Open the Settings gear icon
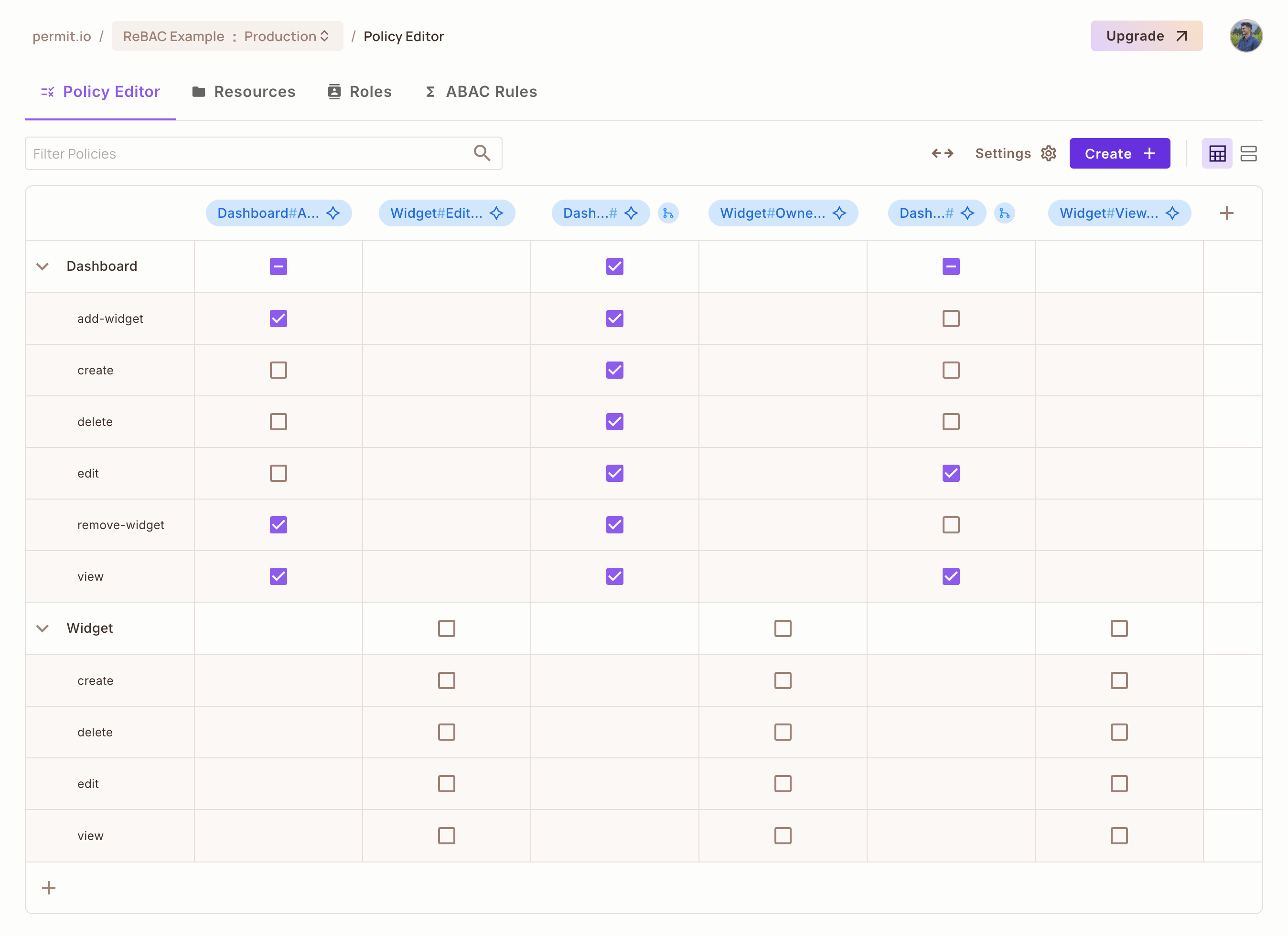Viewport: 1288px width, 936px height. (x=1048, y=153)
